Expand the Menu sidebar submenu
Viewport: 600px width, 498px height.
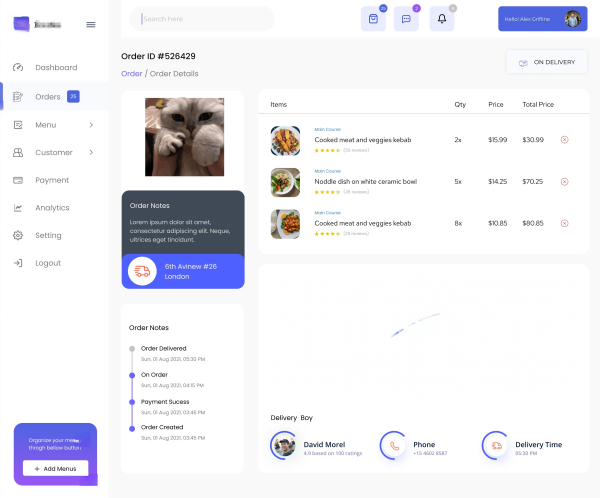pos(91,125)
